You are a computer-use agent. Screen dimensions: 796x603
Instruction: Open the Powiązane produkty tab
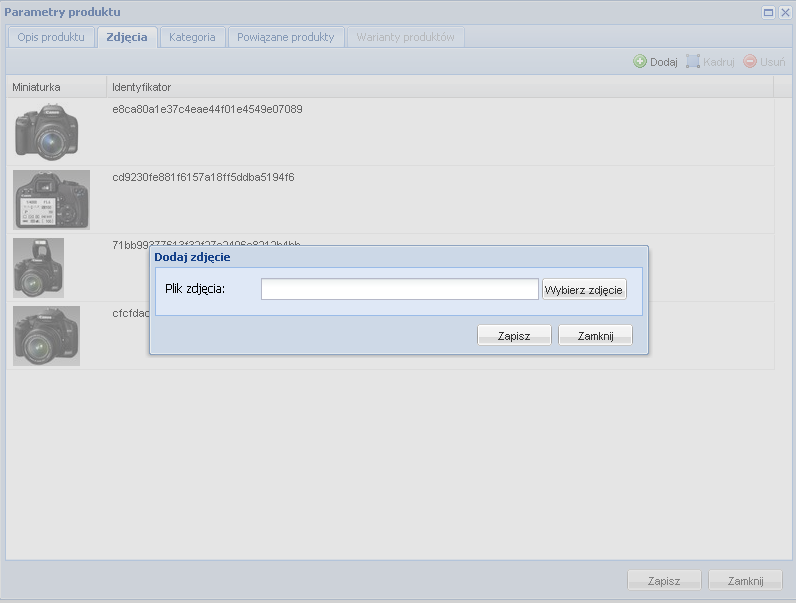coord(286,37)
